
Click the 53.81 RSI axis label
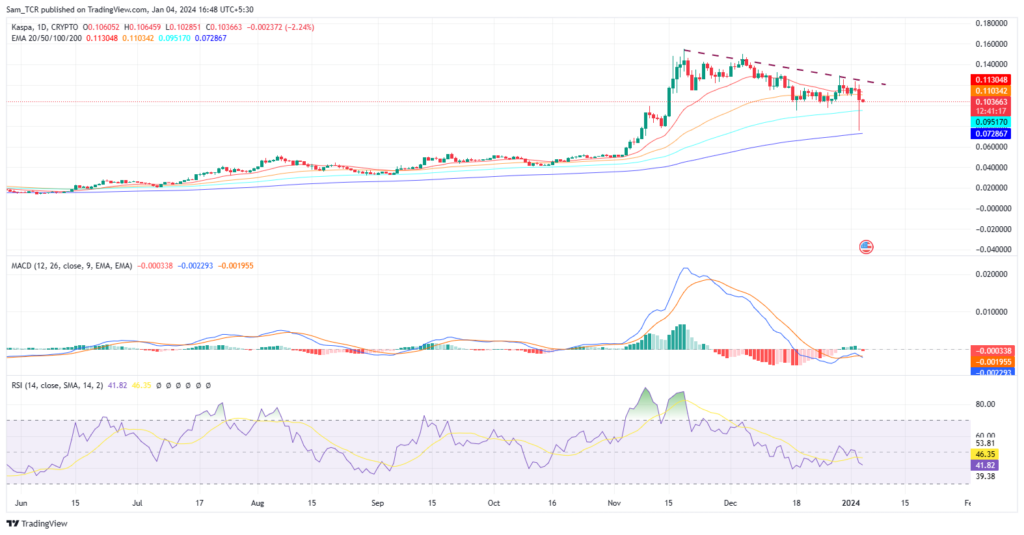pos(985,444)
